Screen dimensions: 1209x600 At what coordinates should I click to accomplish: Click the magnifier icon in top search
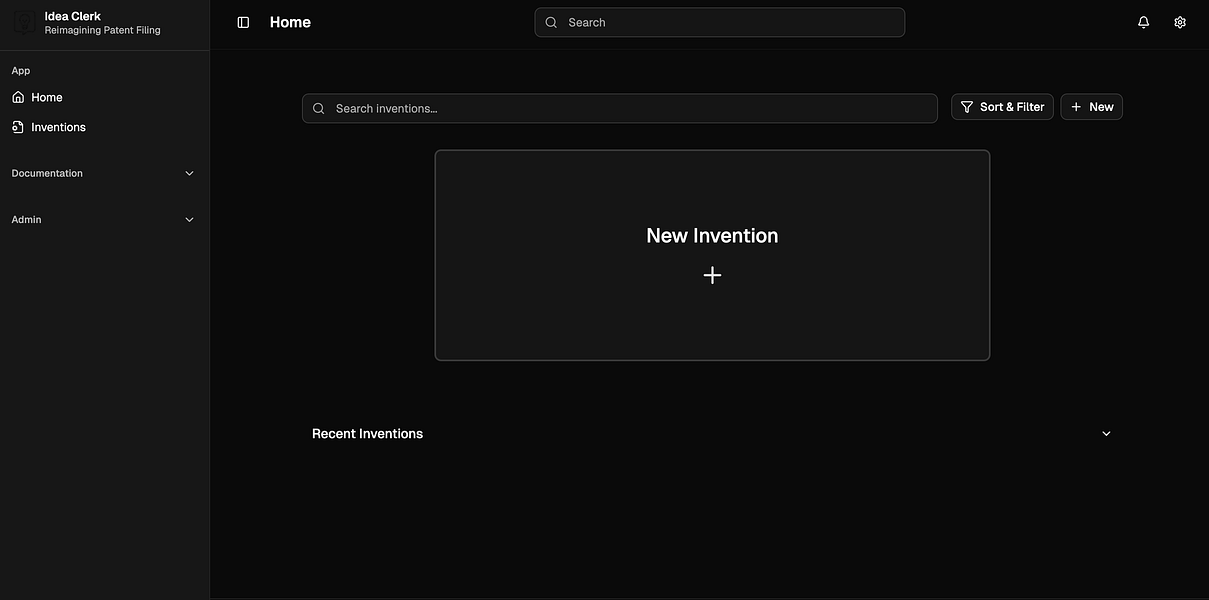(x=551, y=22)
